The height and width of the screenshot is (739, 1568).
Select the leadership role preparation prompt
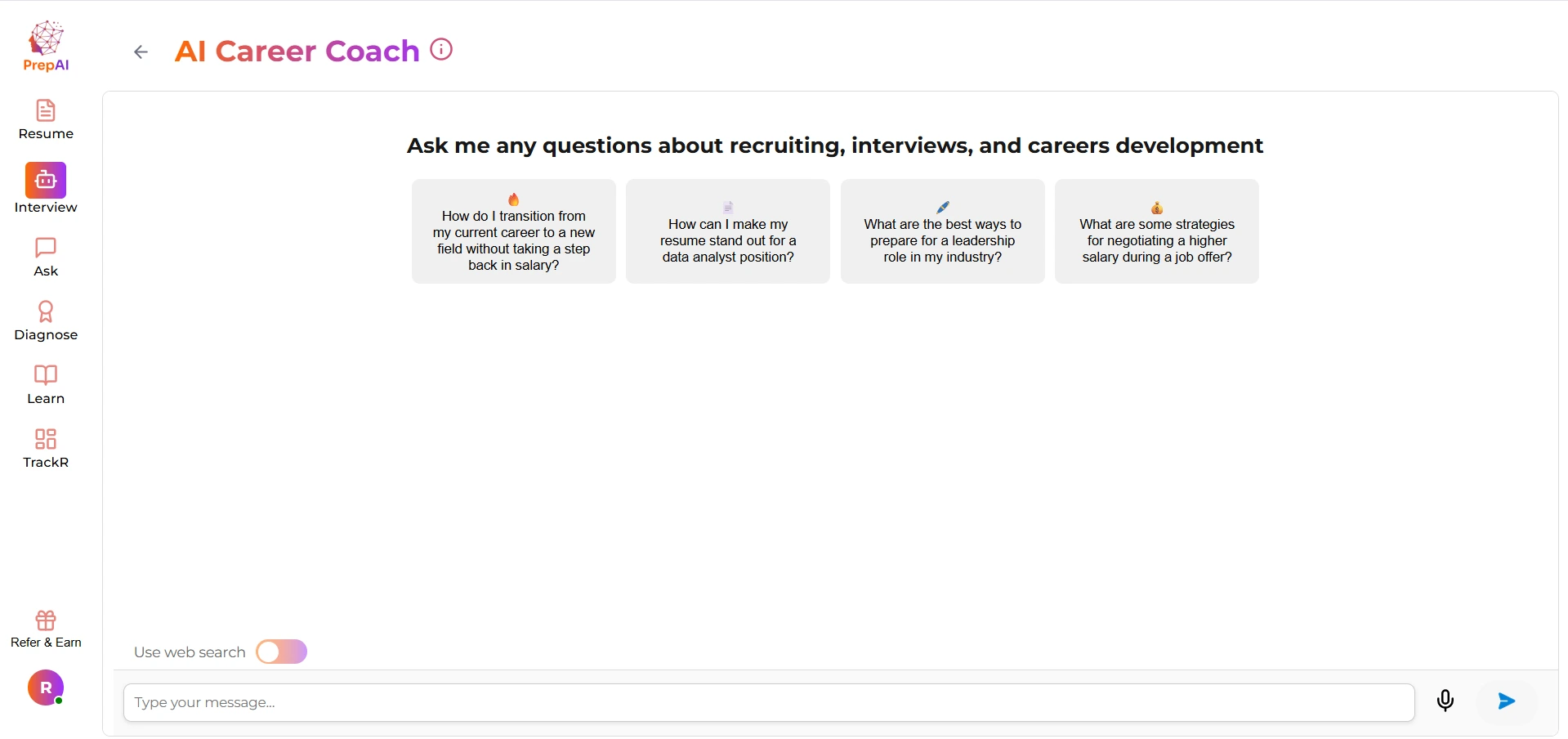pyautogui.click(x=941, y=231)
